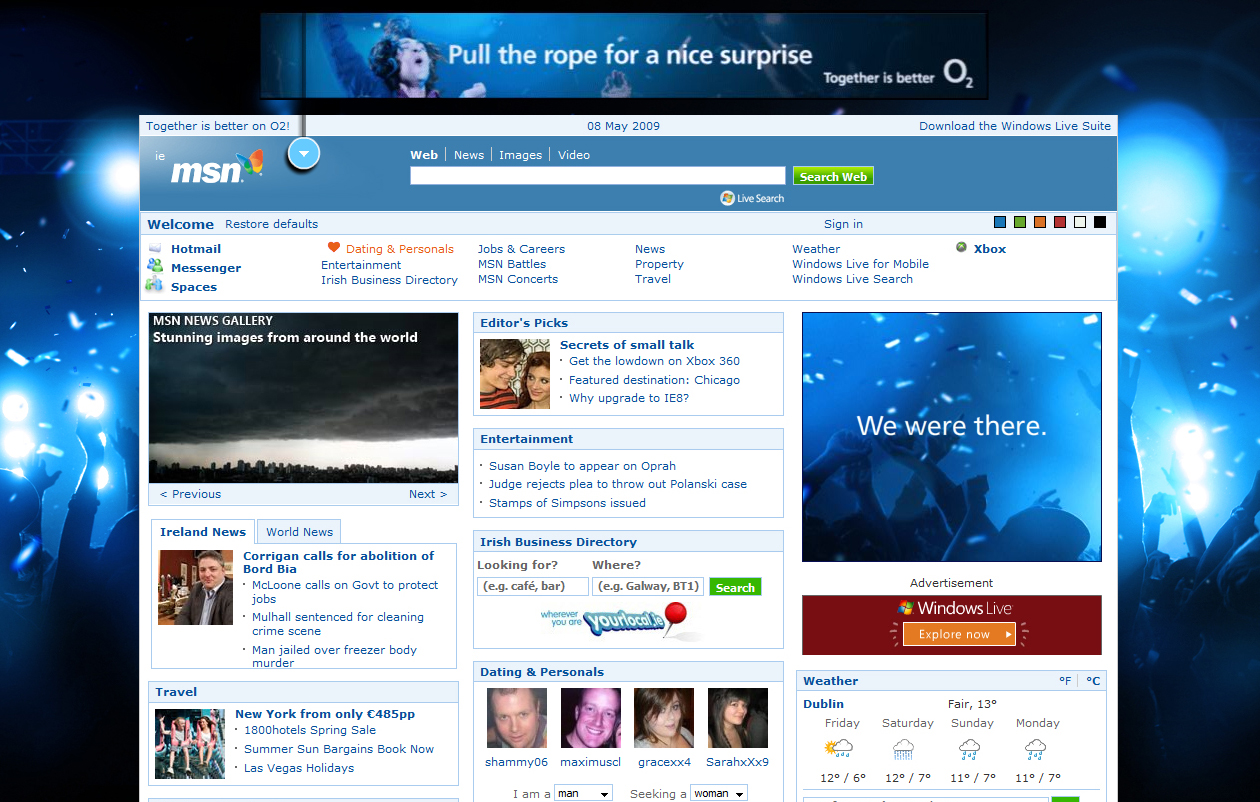Switch temperature to Fahrenheit
The height and width of the screenshot is (802, 1260).
(x=1065, y=681)
